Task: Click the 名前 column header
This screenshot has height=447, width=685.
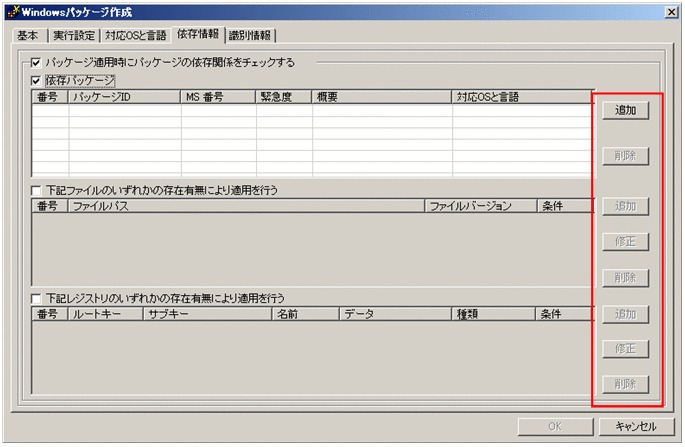Action: pos(306,314)
